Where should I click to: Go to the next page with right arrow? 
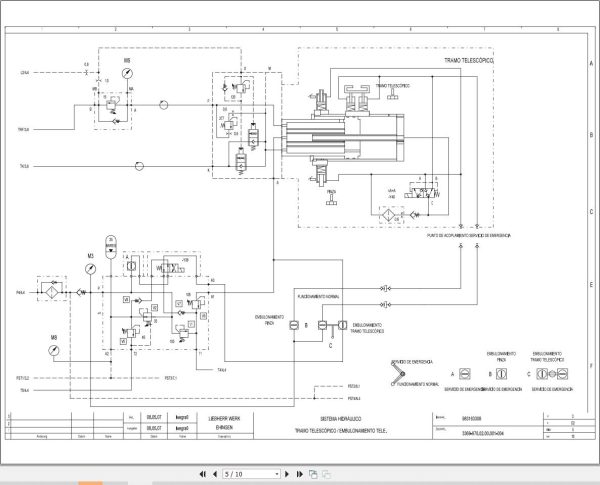(287, 474)
